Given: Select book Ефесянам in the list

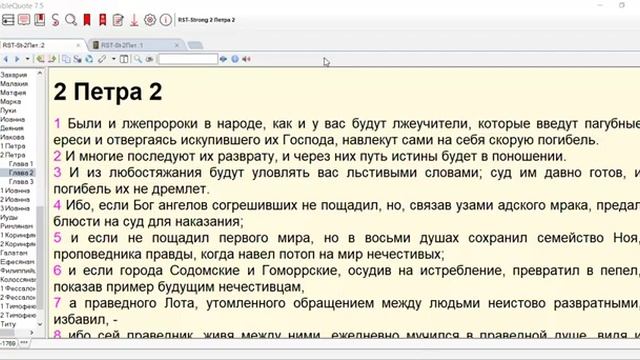Looking at the screenshot, I should 17,262.
